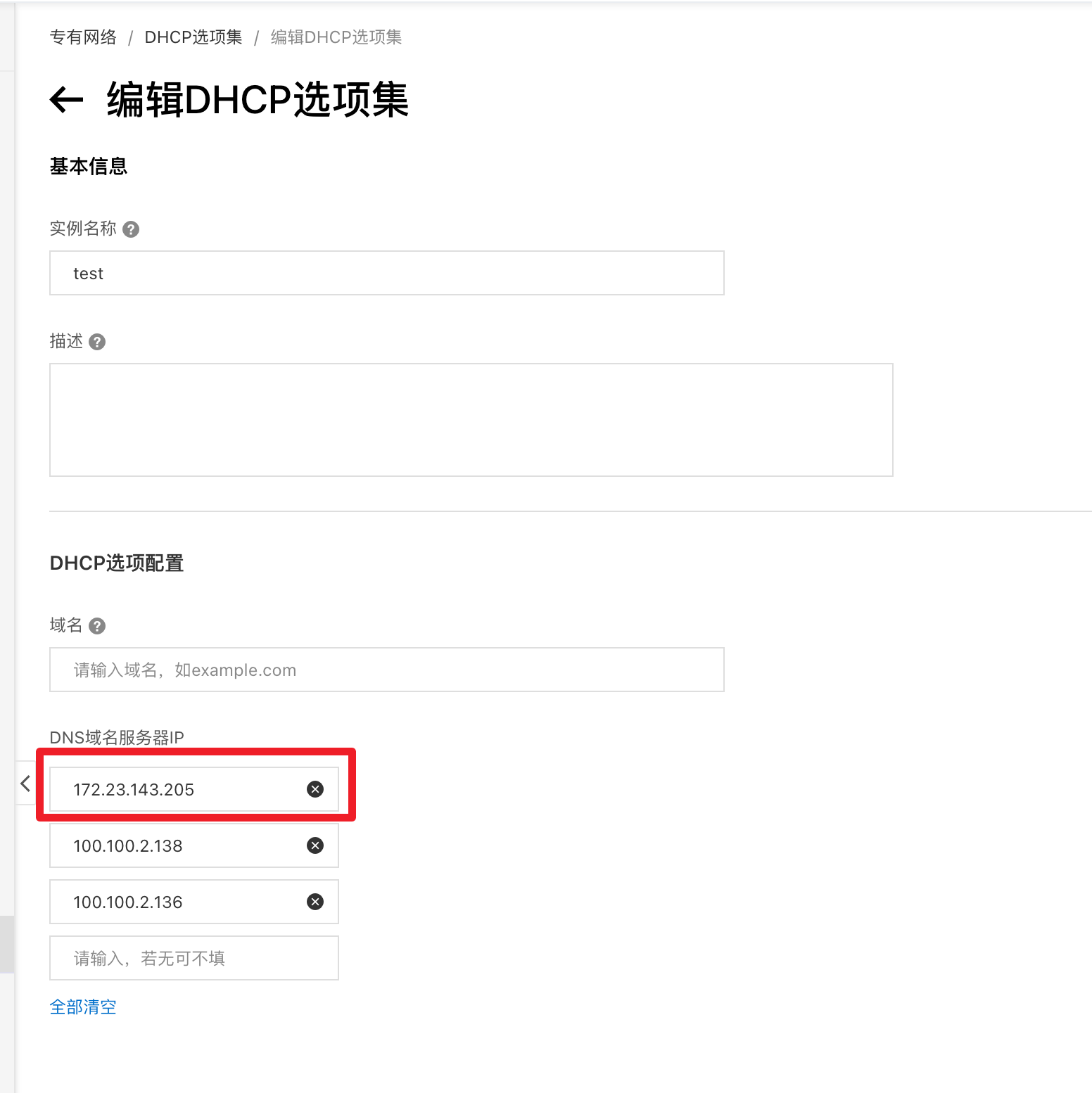Image resolution: width=1092 pixels, height=1093 pixels.
Task: Go to 专有网络 breadcrumb
Action: [x=83, y=37]
